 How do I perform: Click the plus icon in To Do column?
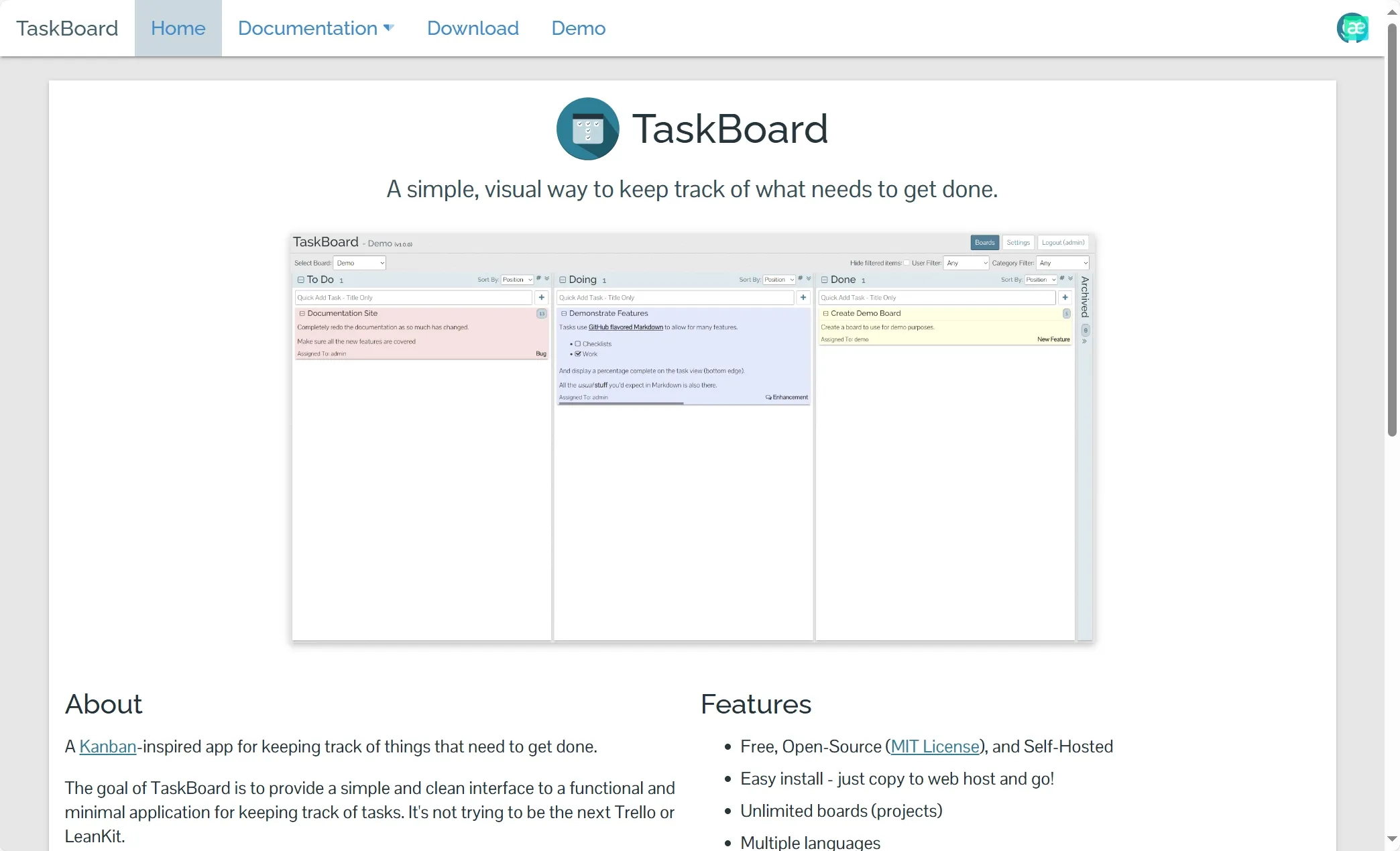(x=541, y=298)
